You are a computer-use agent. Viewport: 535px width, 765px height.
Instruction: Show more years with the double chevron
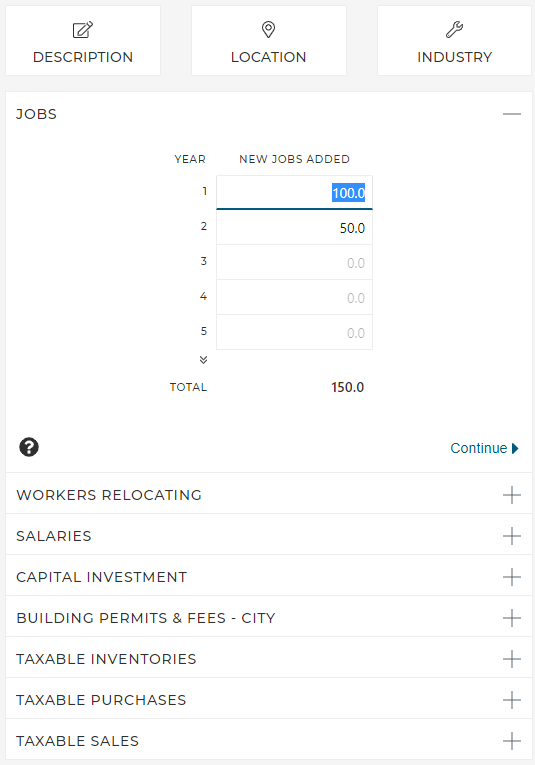(203, 360)
